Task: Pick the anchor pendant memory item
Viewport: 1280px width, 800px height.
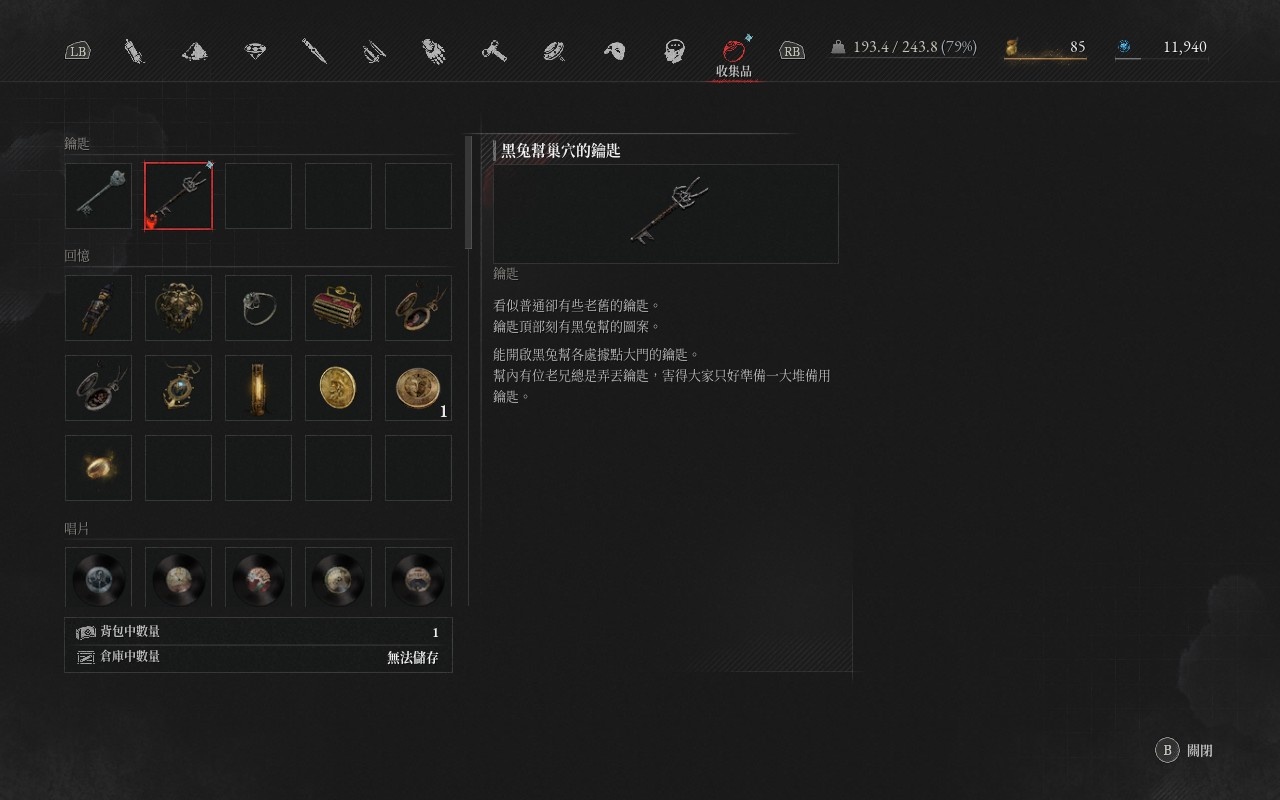Action: pyautogui.click(x=178, y=388)
